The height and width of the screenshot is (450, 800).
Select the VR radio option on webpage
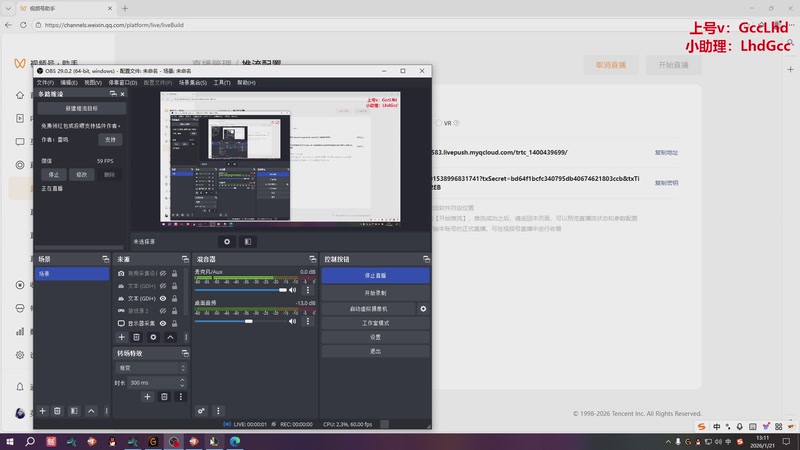438,123
